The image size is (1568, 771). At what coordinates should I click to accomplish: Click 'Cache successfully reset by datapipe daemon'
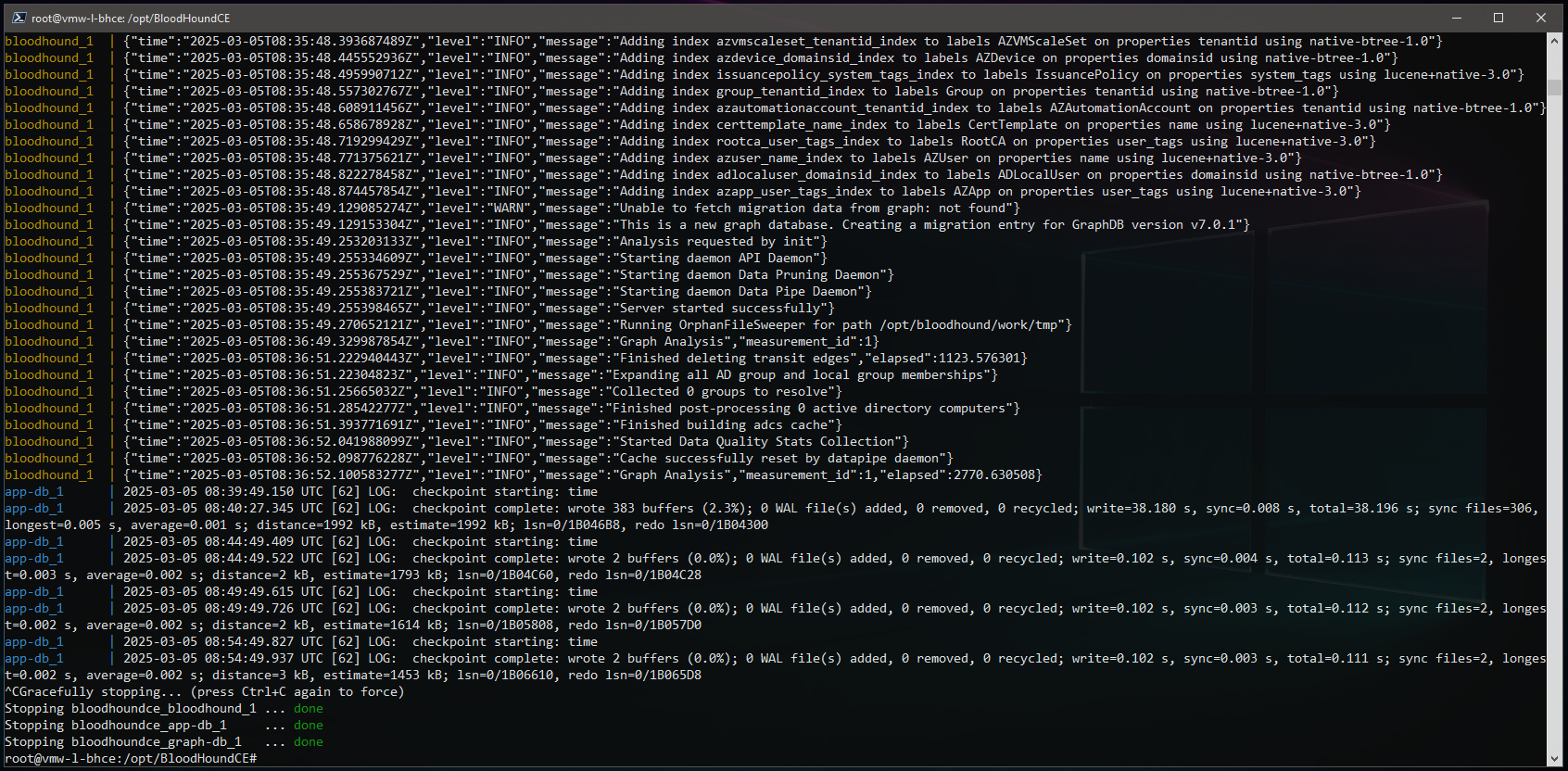[x=778, y=459]
